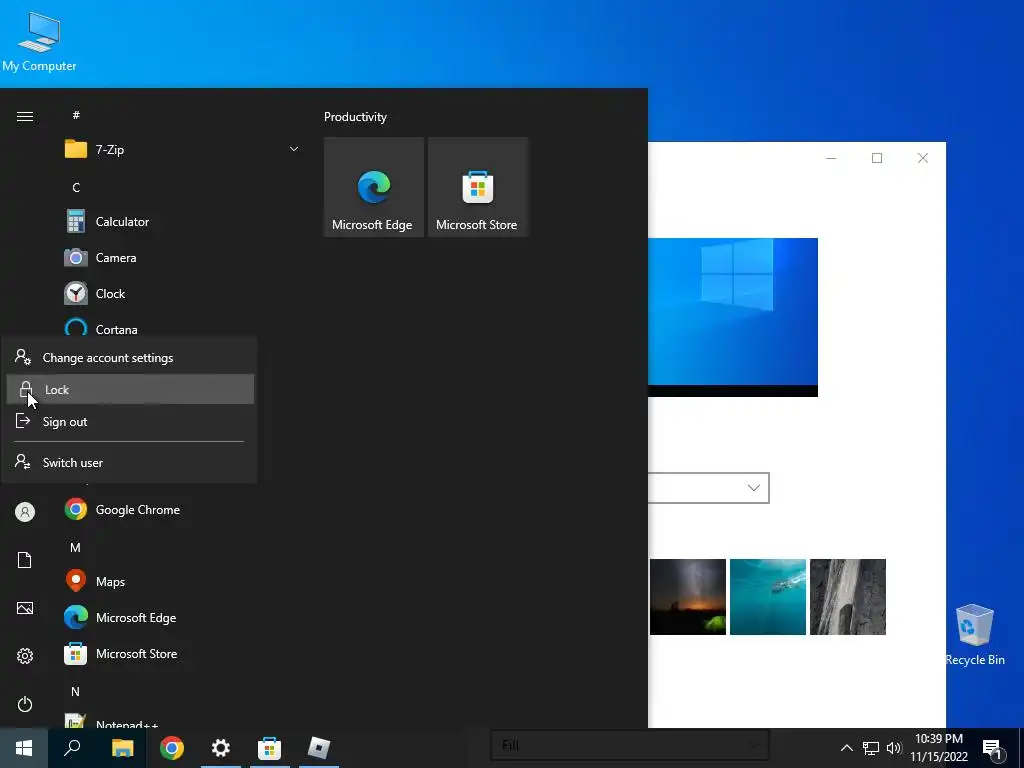1024x768 pixels.
Task: Pick the night sky background thumbnail
Action: click(x=688, y=597)
